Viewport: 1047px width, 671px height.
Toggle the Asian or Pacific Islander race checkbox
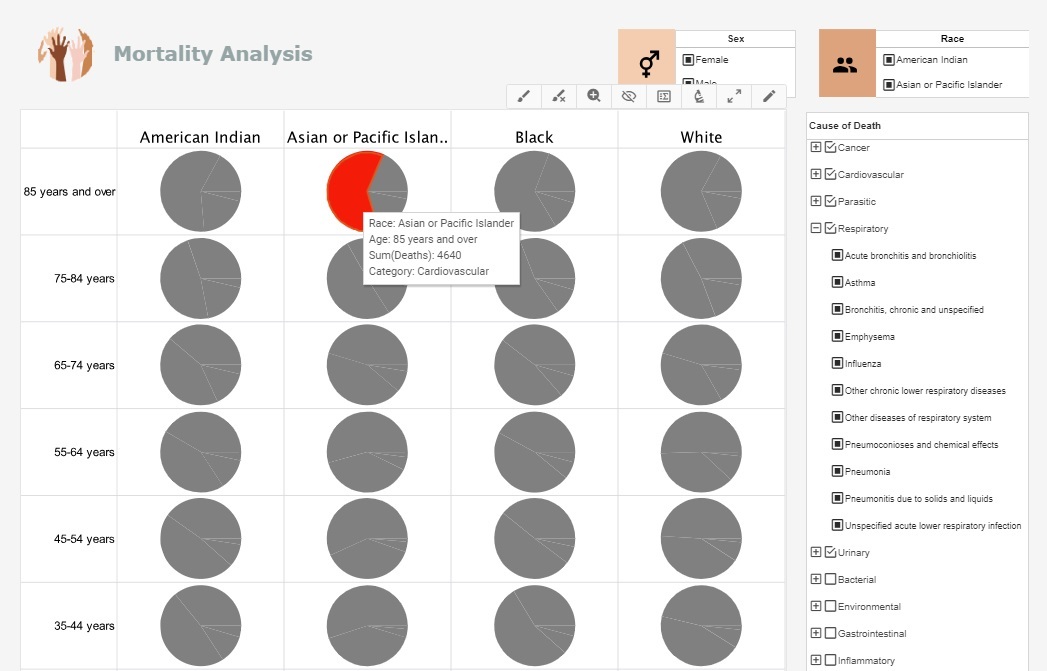point(889,85)
